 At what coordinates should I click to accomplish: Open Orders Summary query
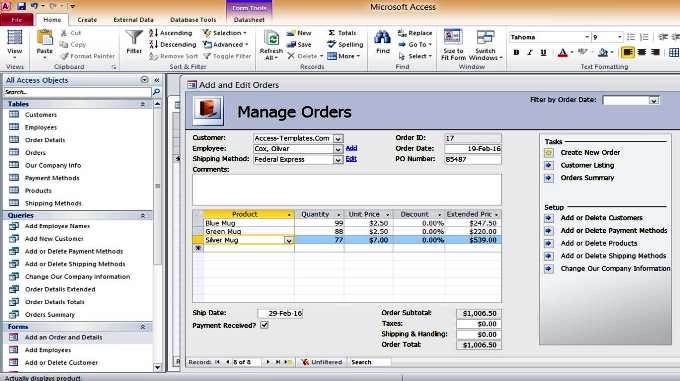[x=50, y=315]
